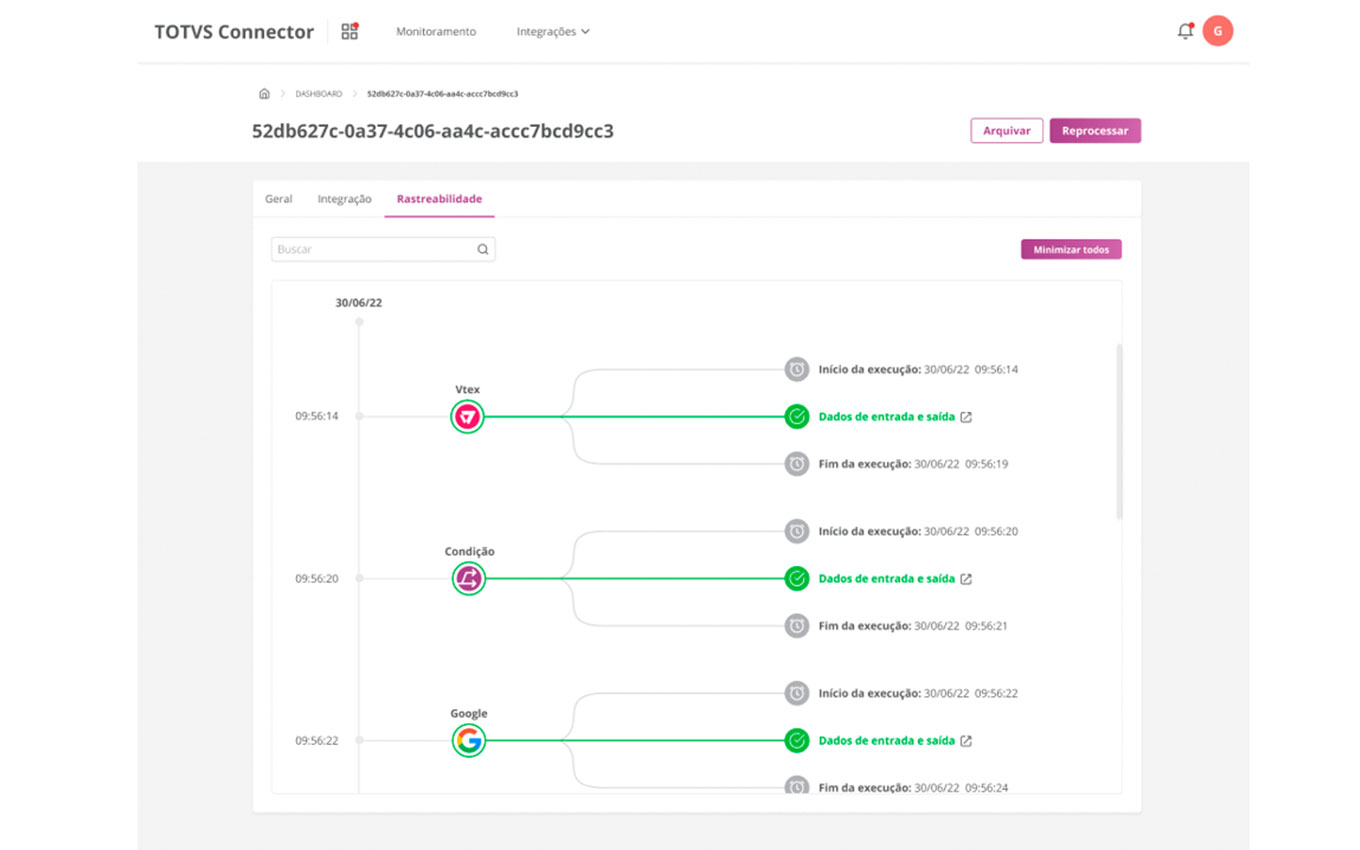Viewport: 1360px width, 850px height.
Task: Open the apps grid icon beside the logo
Action: tap(349, 31)
